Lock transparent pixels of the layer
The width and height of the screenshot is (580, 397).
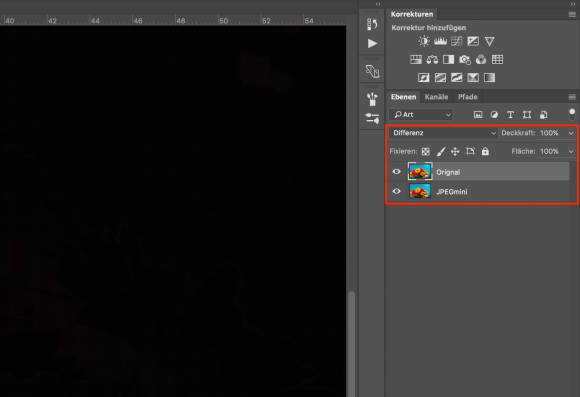click(426, 151)
